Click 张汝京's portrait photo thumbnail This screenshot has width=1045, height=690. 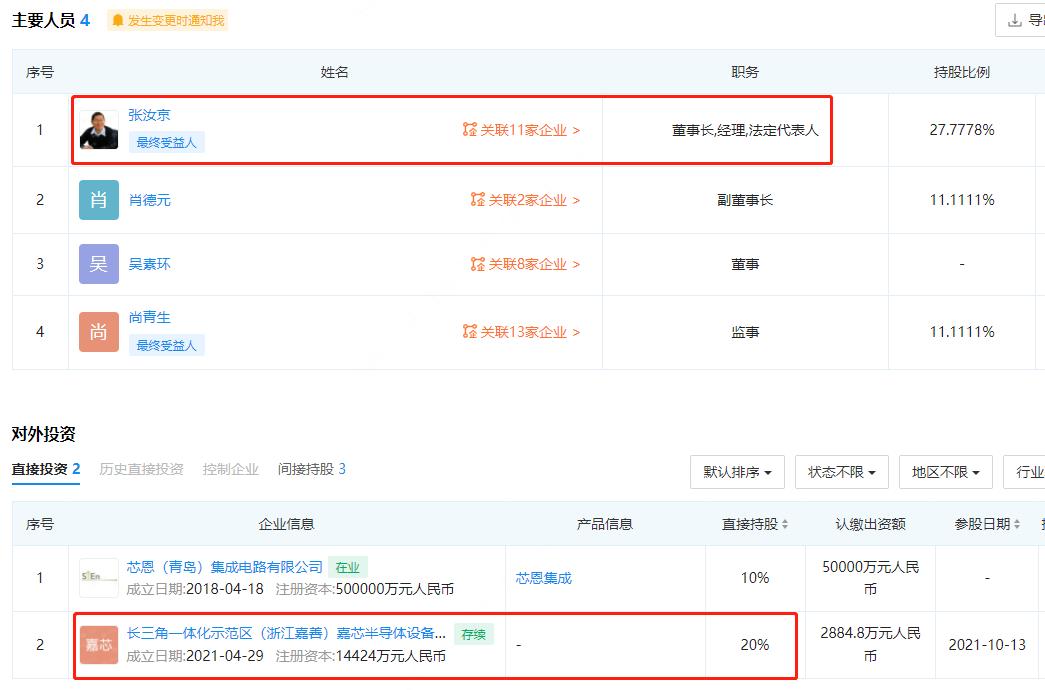click(x=98, y=128)
